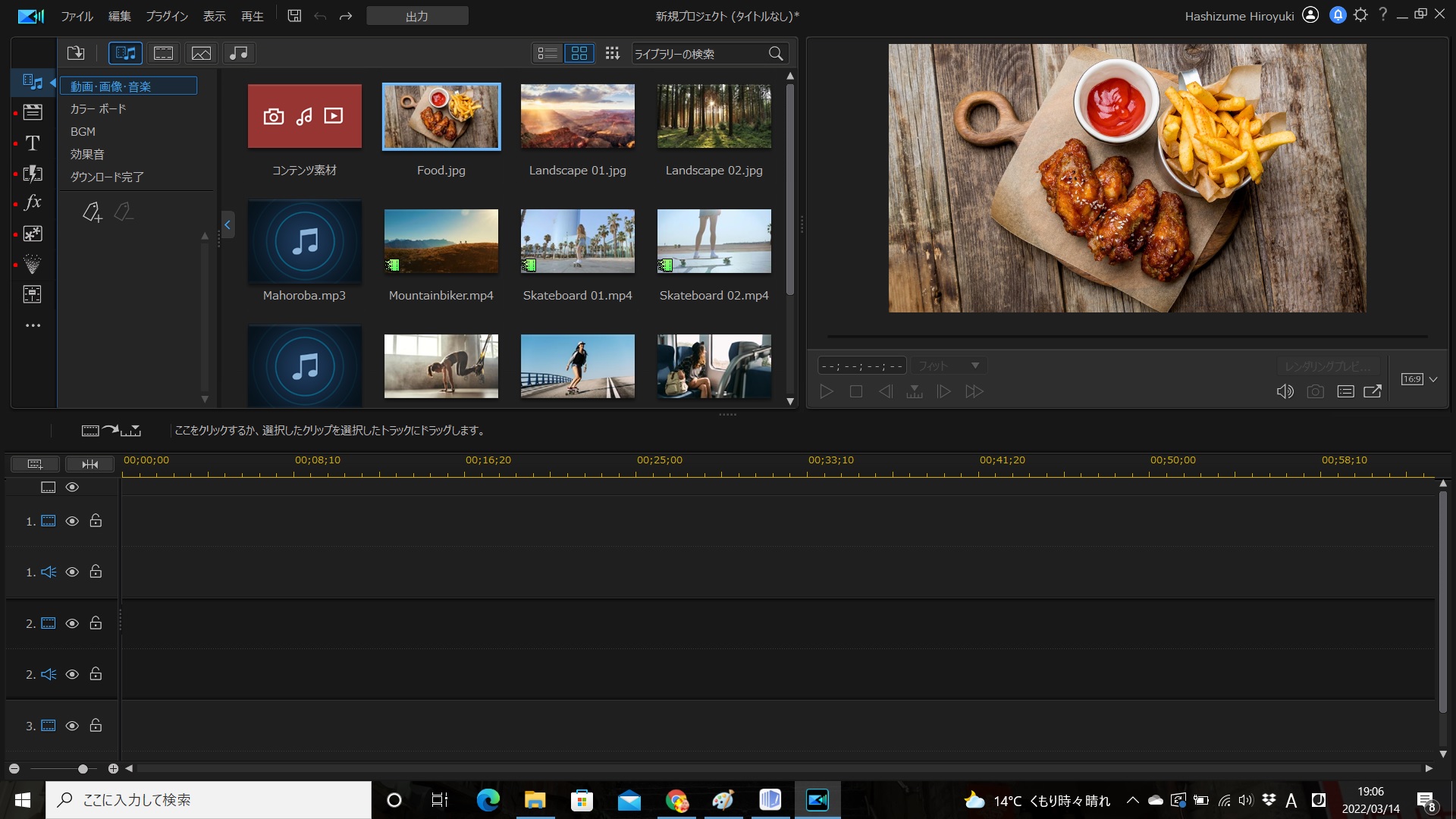Click the preview play button
This screenshot has width=1456, height=819.
[x=827, y=391]
